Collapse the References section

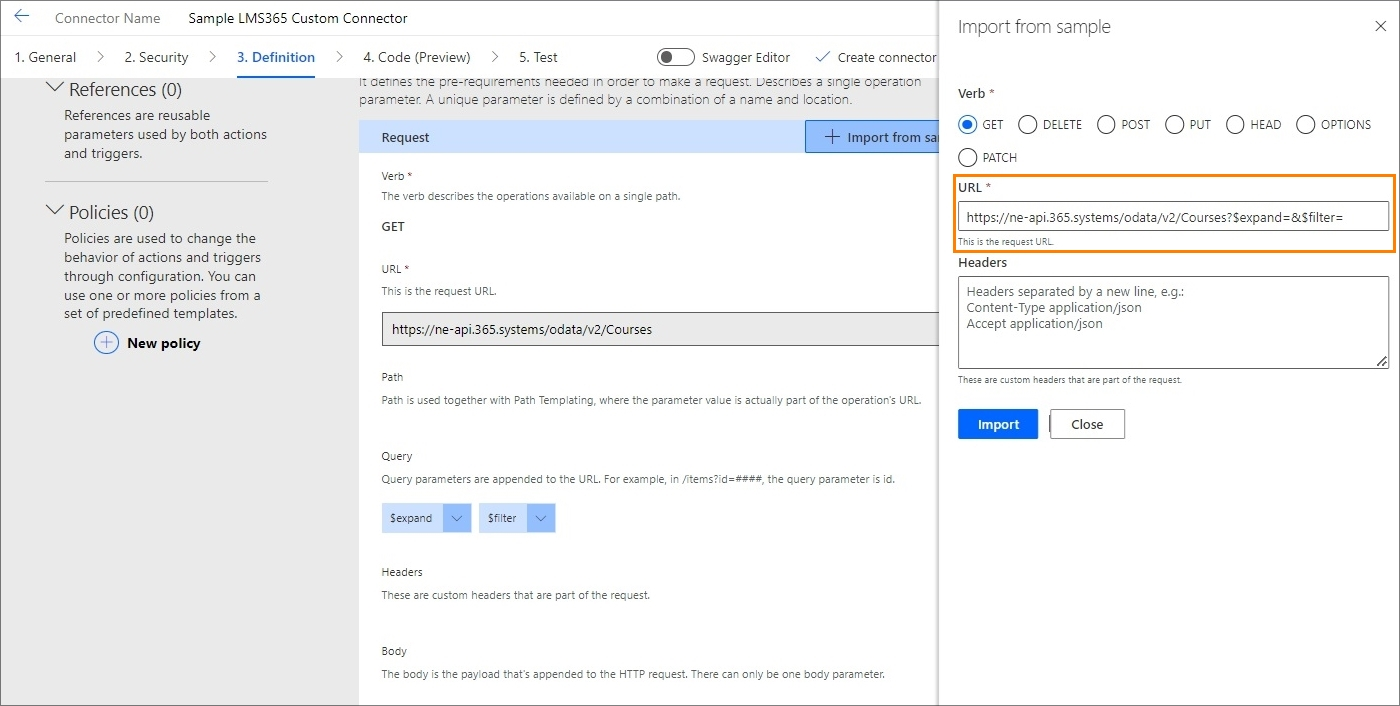[55, 89]
